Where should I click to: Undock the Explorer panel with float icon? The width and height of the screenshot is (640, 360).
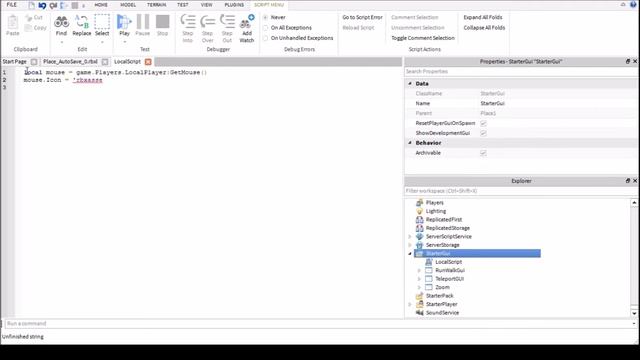click(628, 180)
